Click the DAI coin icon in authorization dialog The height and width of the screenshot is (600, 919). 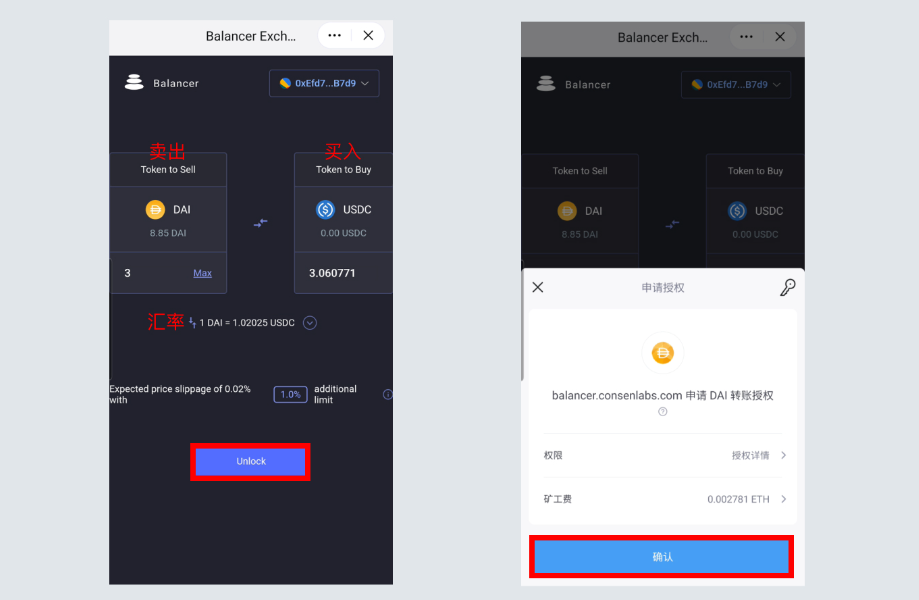click(663, 353)
